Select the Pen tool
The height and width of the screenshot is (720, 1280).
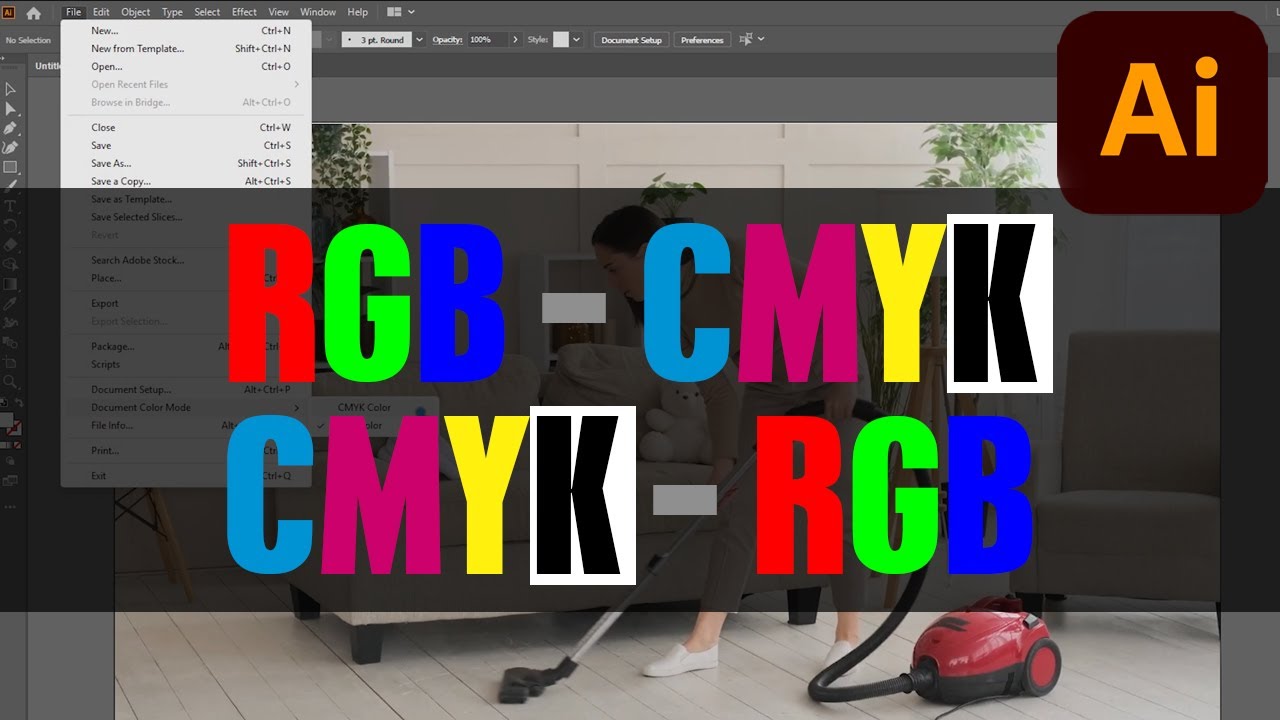point(11,127)
